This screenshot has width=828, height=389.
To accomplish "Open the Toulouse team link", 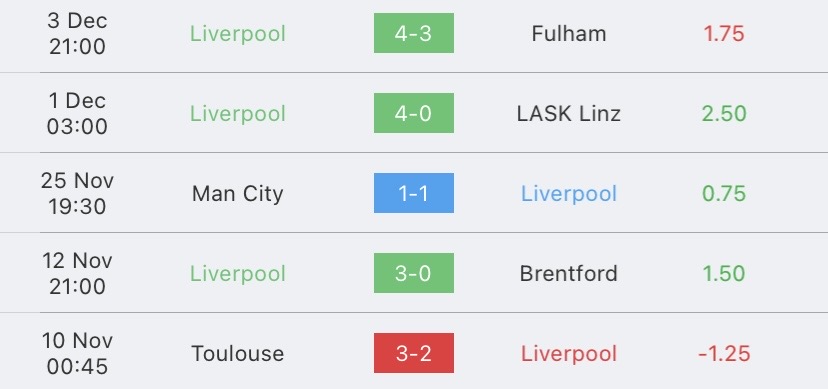I will (x=238, y=354).
